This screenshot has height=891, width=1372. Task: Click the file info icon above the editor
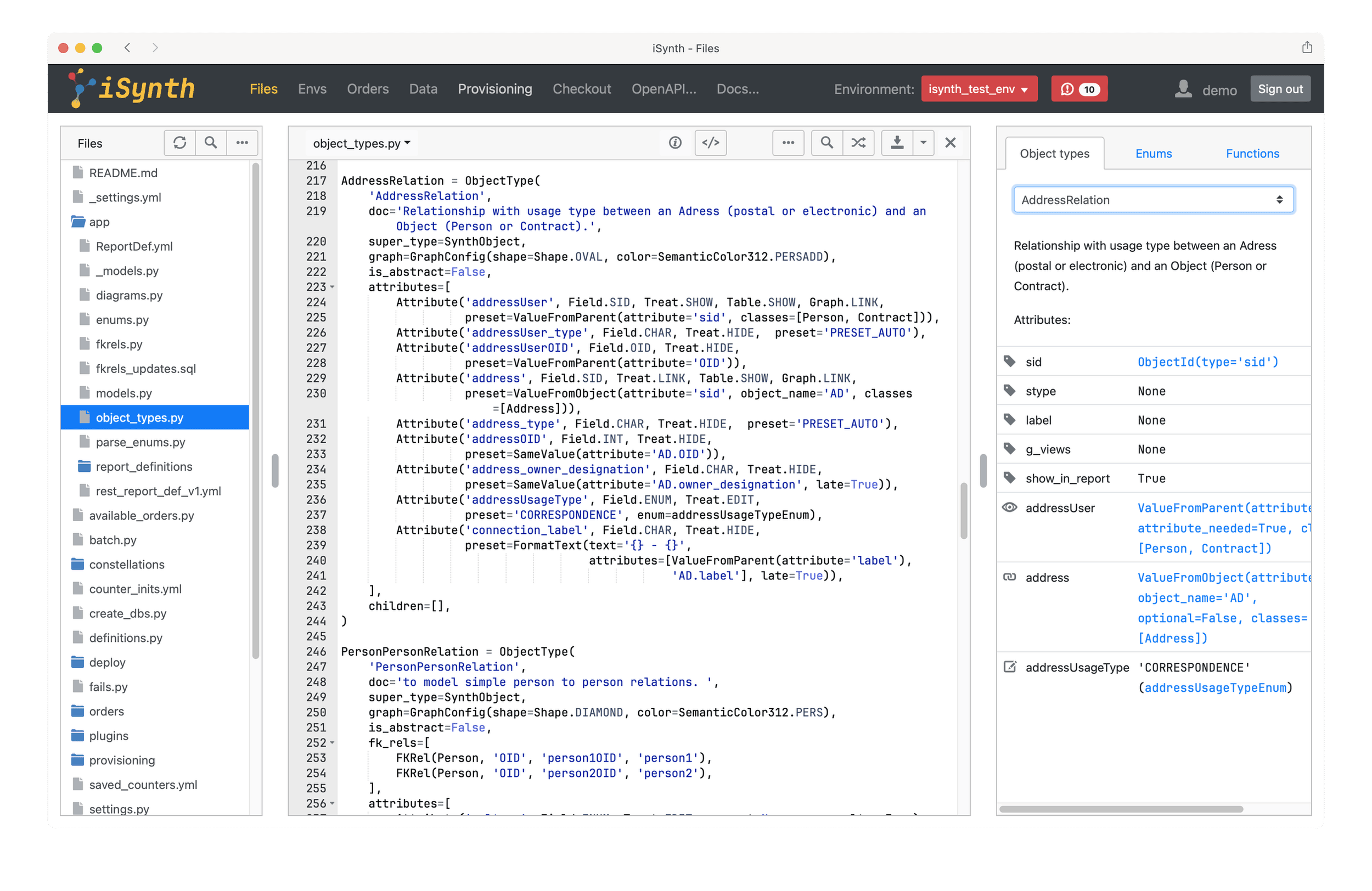click(x=674, y=142)
